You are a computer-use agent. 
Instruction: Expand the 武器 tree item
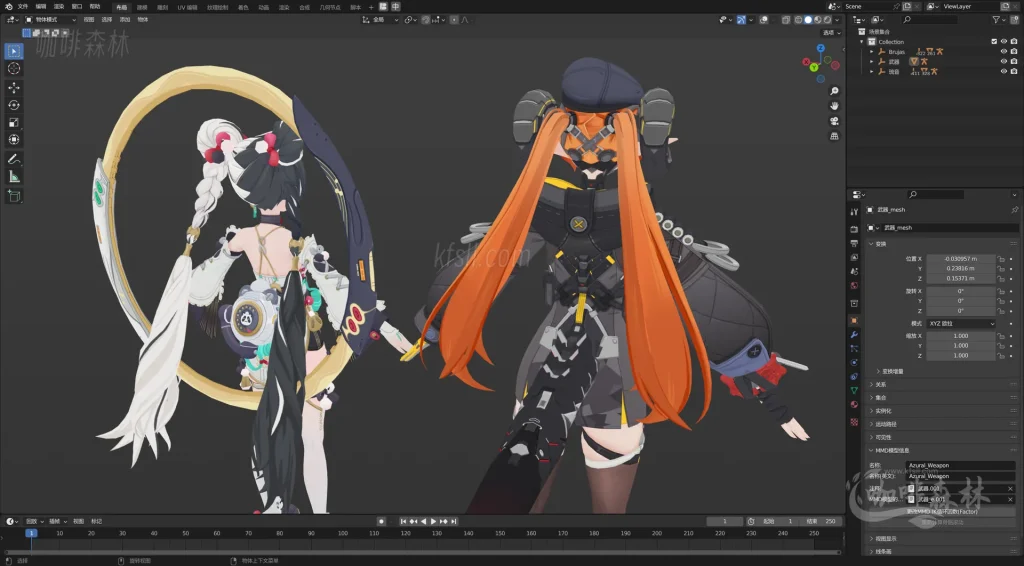pos(871,61)
